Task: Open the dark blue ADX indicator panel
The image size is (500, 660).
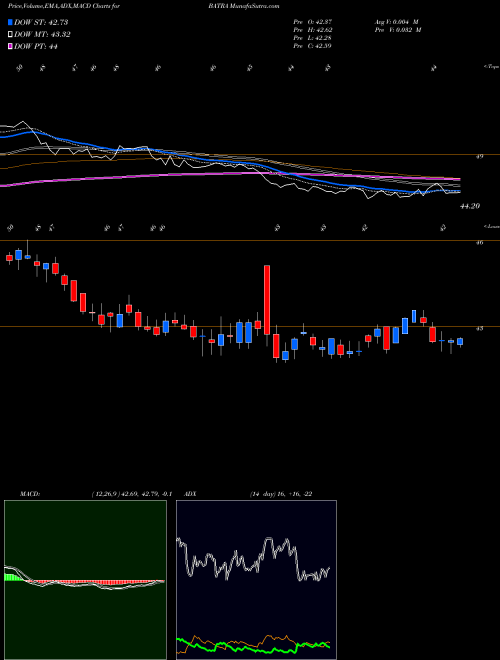Action: 256,580
